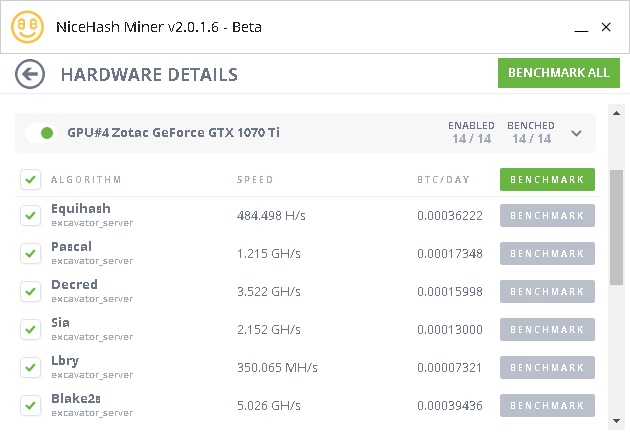Screen dimensions: 630x440
Task: Click the green Benchmark button in table header
Action: point(547,179)
